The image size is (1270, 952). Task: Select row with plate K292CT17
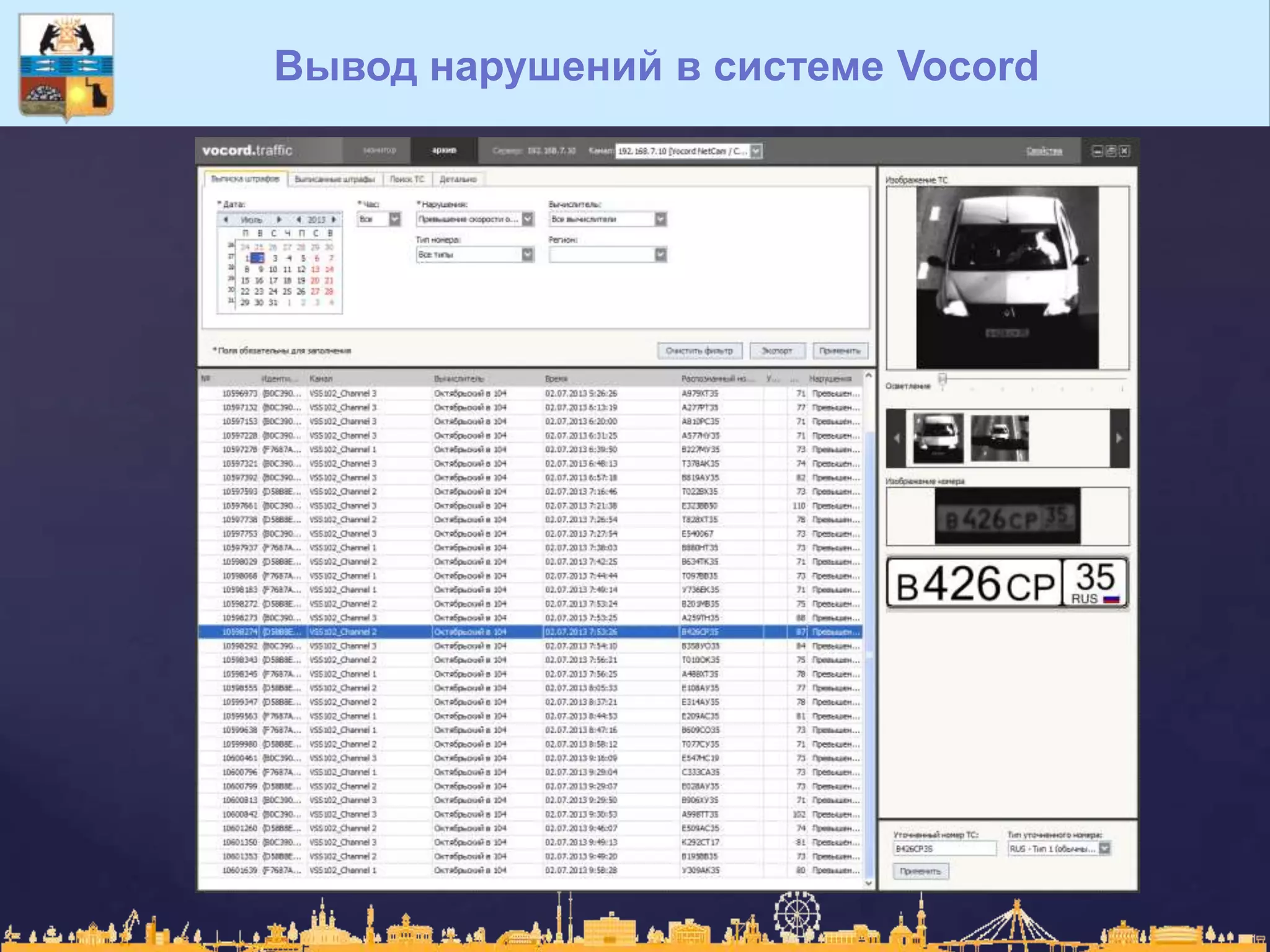tap(530, 842)
